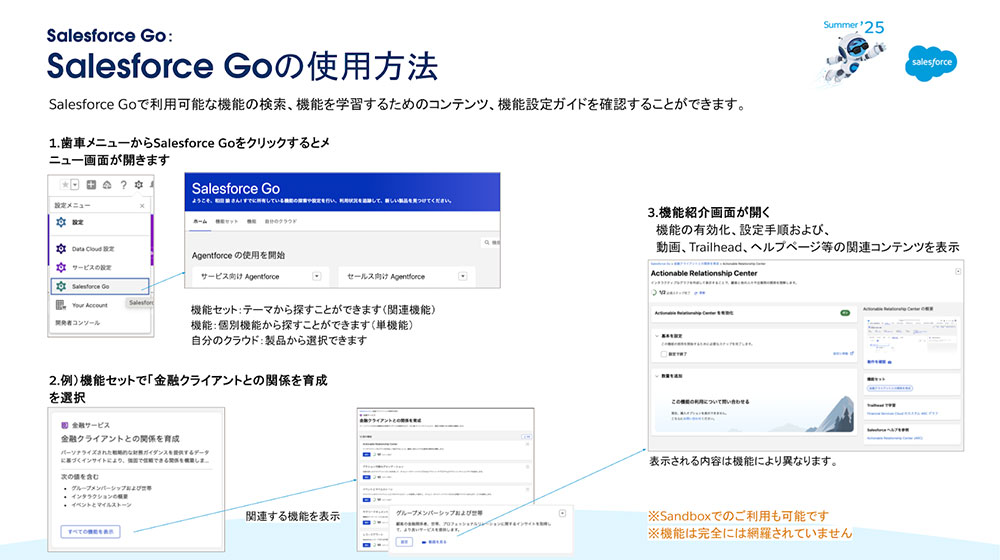Click the 1/2 steps progress ring
1000x560 pixels.
pyautogui.click(x=654, y=292)
